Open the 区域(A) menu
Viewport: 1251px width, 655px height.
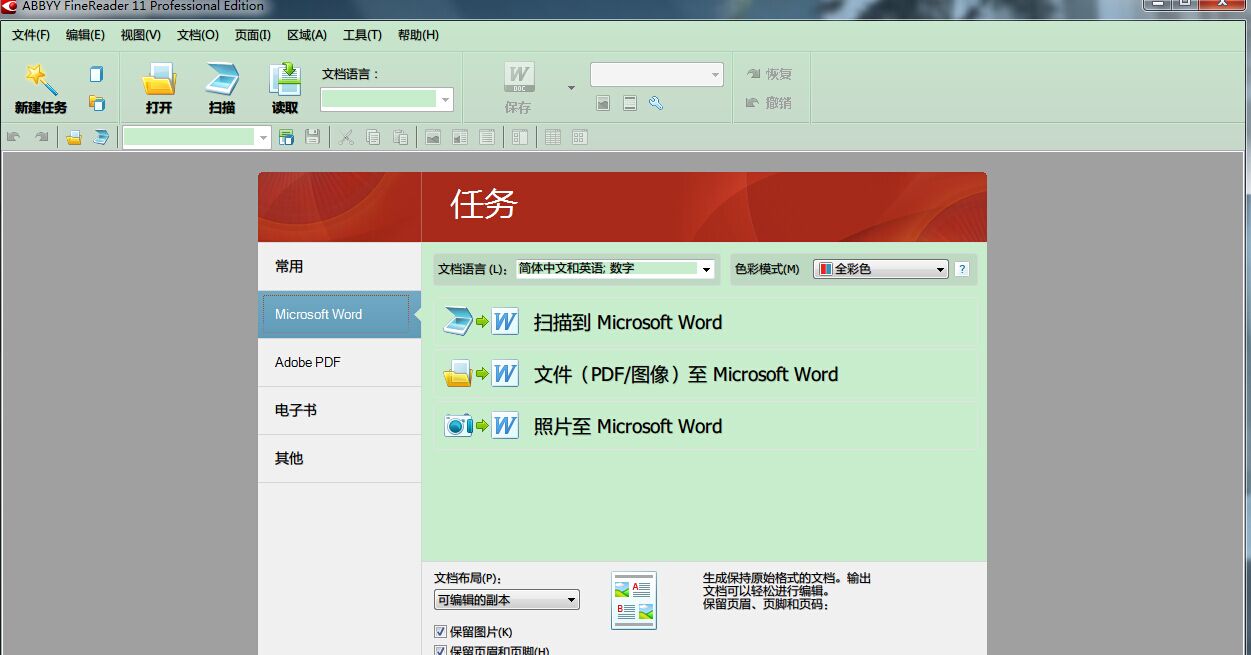click(x=307, y=35)
